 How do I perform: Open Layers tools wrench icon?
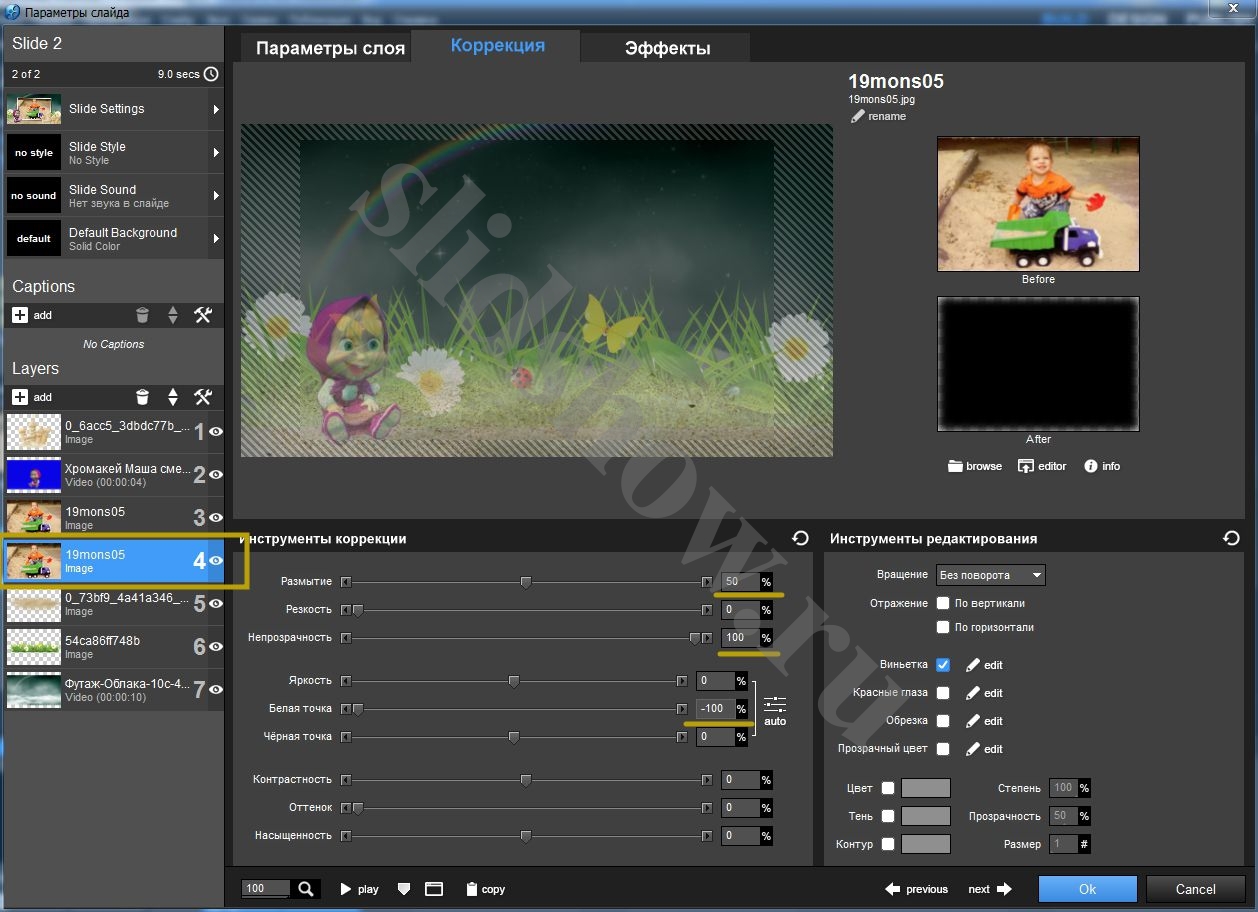tap(203, 397)
